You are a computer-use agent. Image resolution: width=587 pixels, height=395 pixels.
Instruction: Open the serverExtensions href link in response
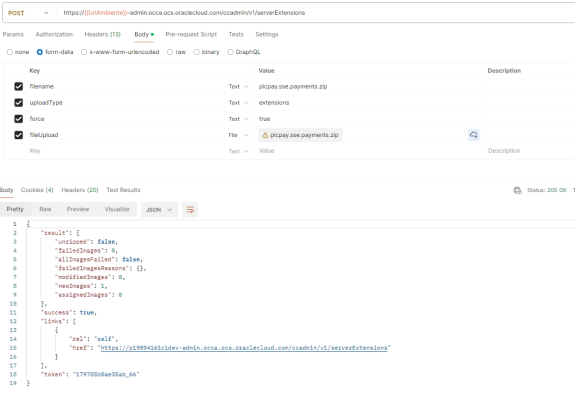[244, 348]
